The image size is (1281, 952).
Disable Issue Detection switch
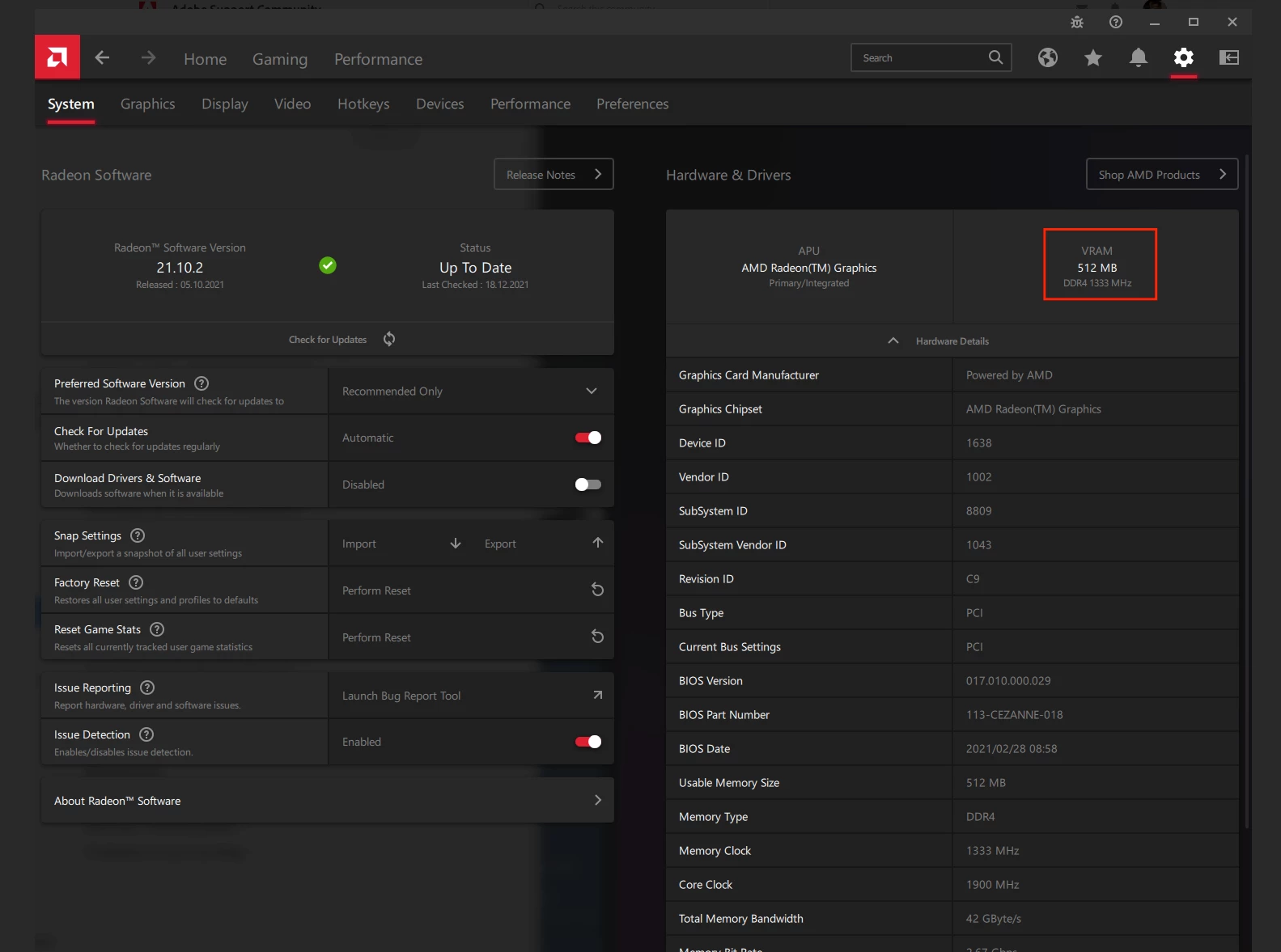pos(588,742)
